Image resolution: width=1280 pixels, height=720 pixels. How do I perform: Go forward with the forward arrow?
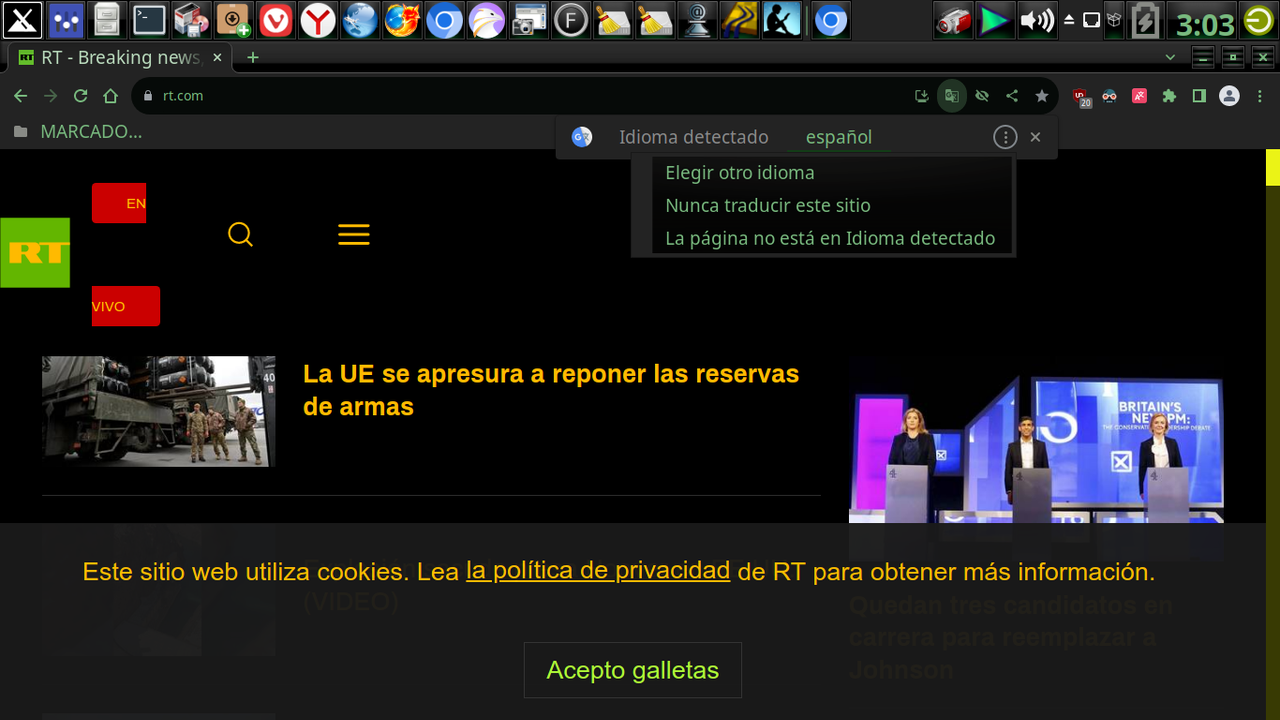pos(50,96)
